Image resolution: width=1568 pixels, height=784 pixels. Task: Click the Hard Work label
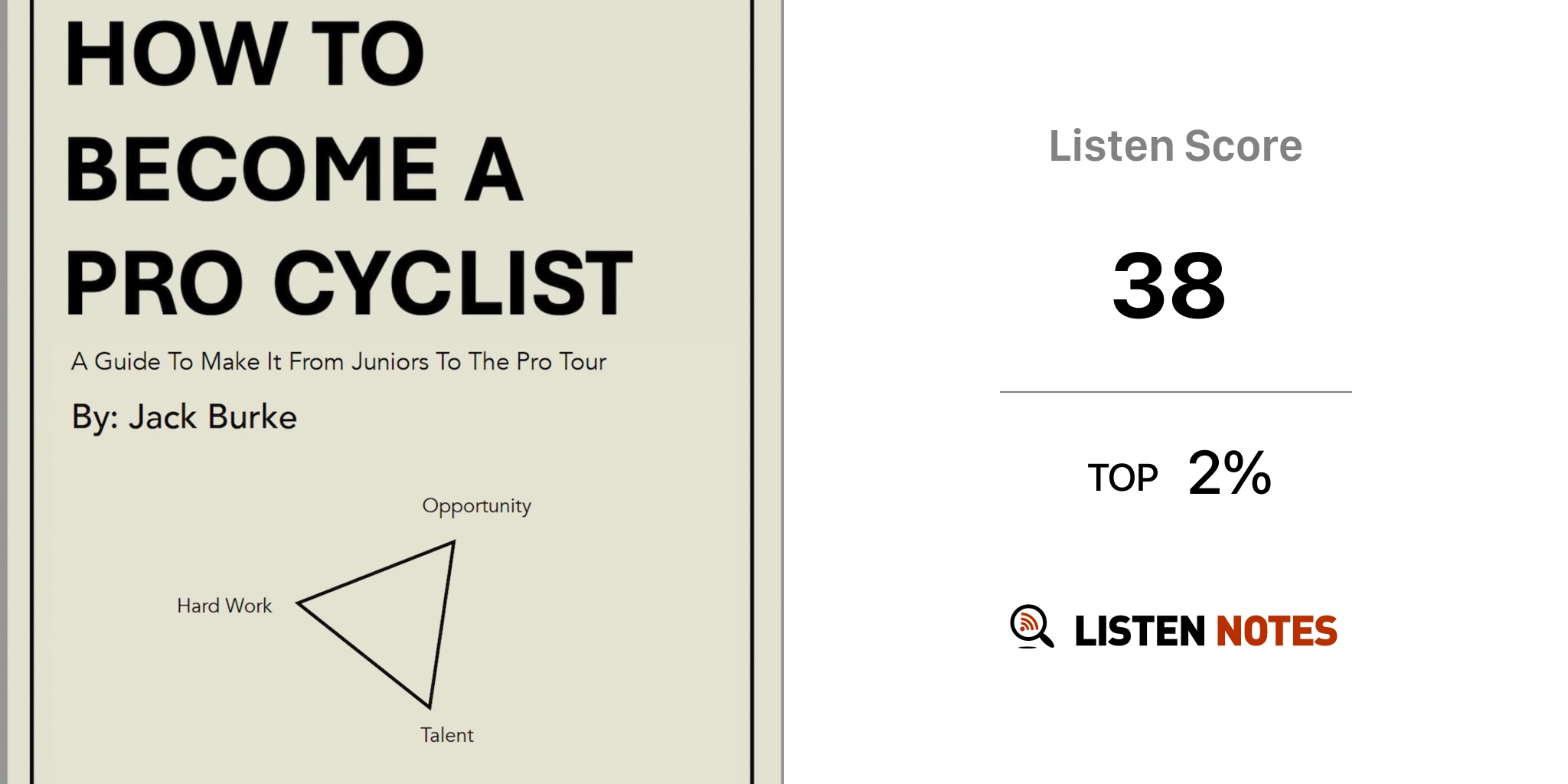[224, 606]
